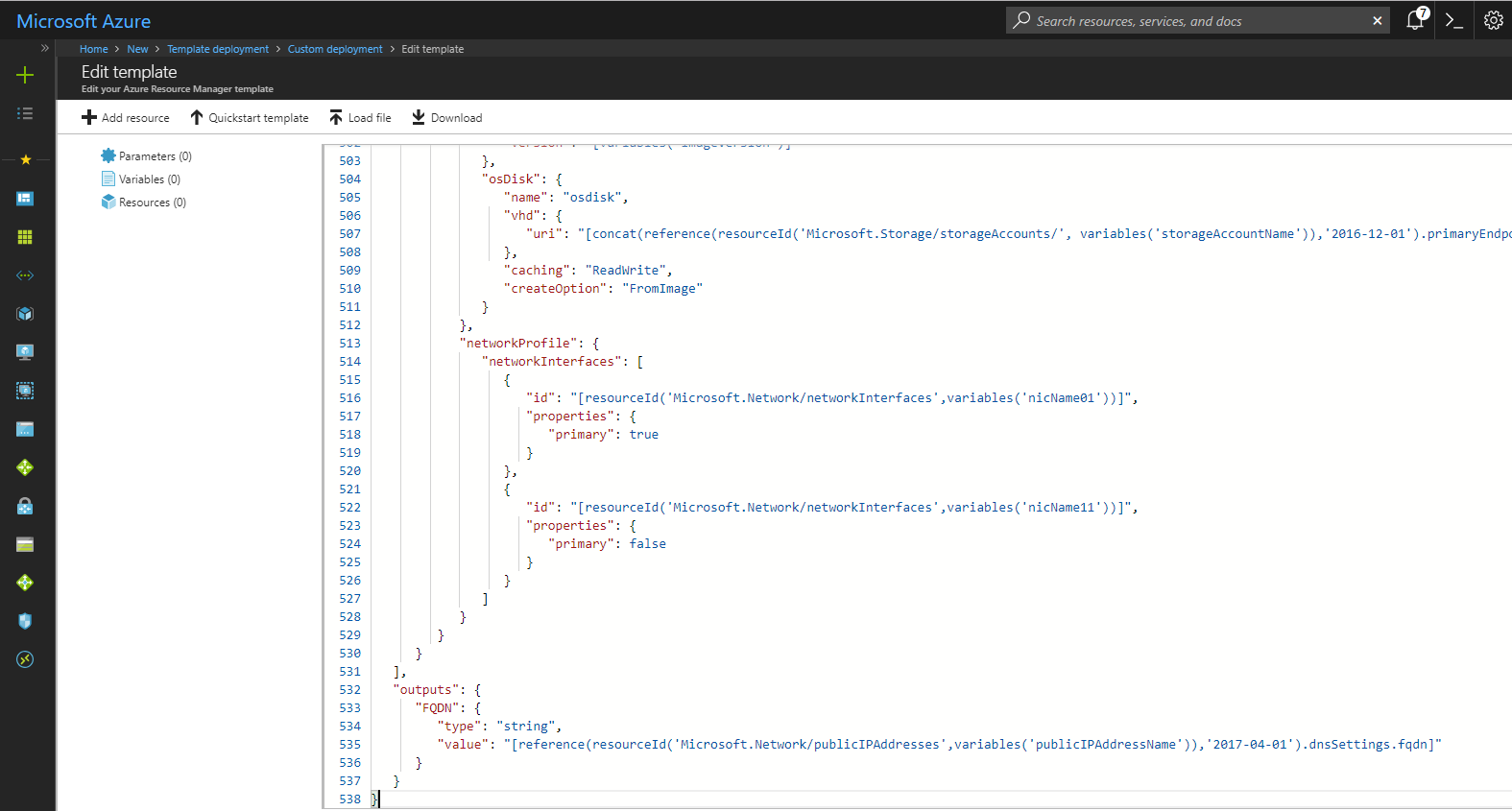Select Variables (0) in the tree
The image size is (1512, 811).
pyautogui.click(x=141, y=179)
